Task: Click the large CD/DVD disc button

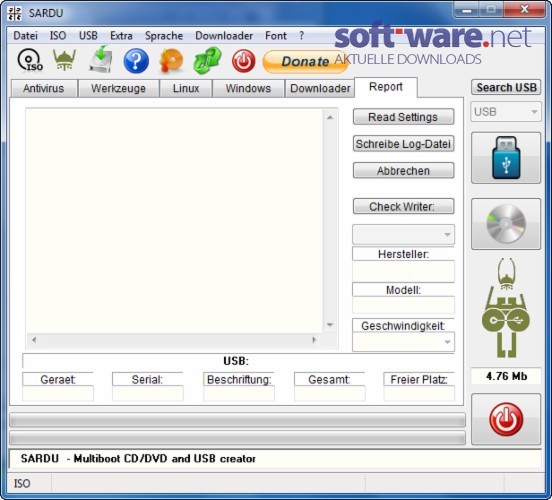Action: (x=506, y=224)
